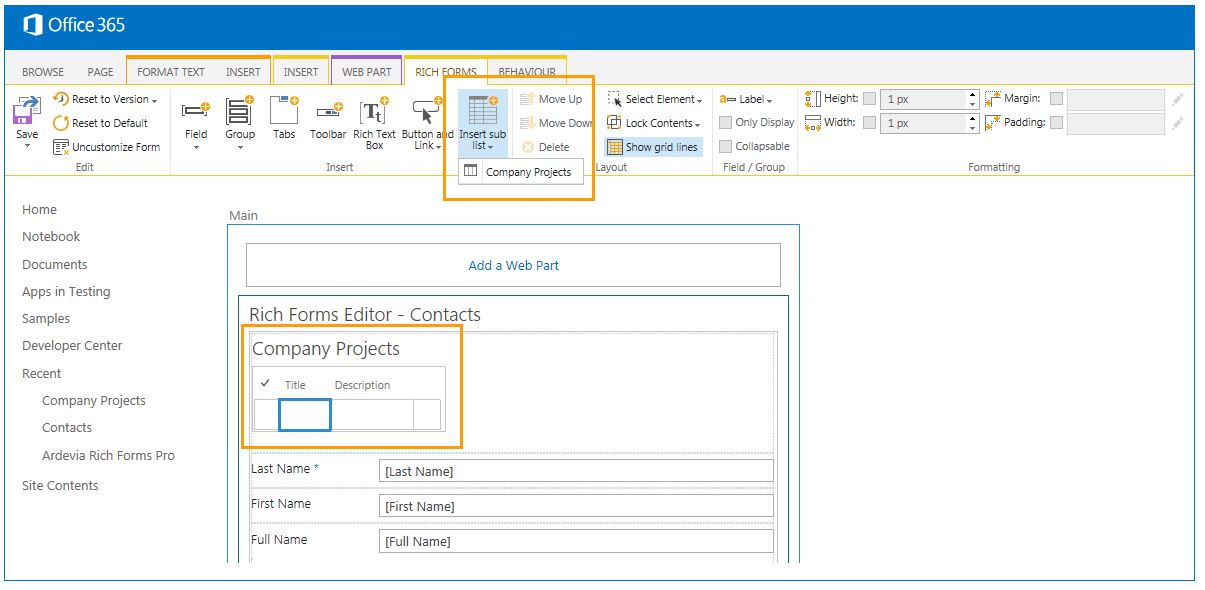Go to Home in left navigation
Image resolution: width=1205 pixels, height=590 pixels.
(40, 209)
